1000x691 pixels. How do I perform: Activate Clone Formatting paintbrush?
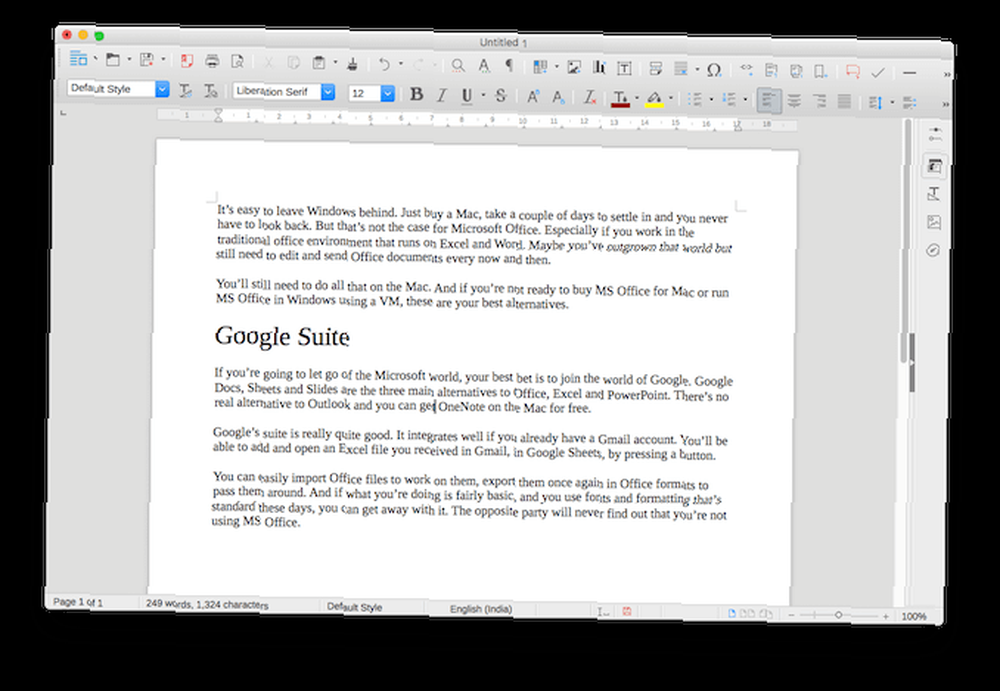(352, 64)
